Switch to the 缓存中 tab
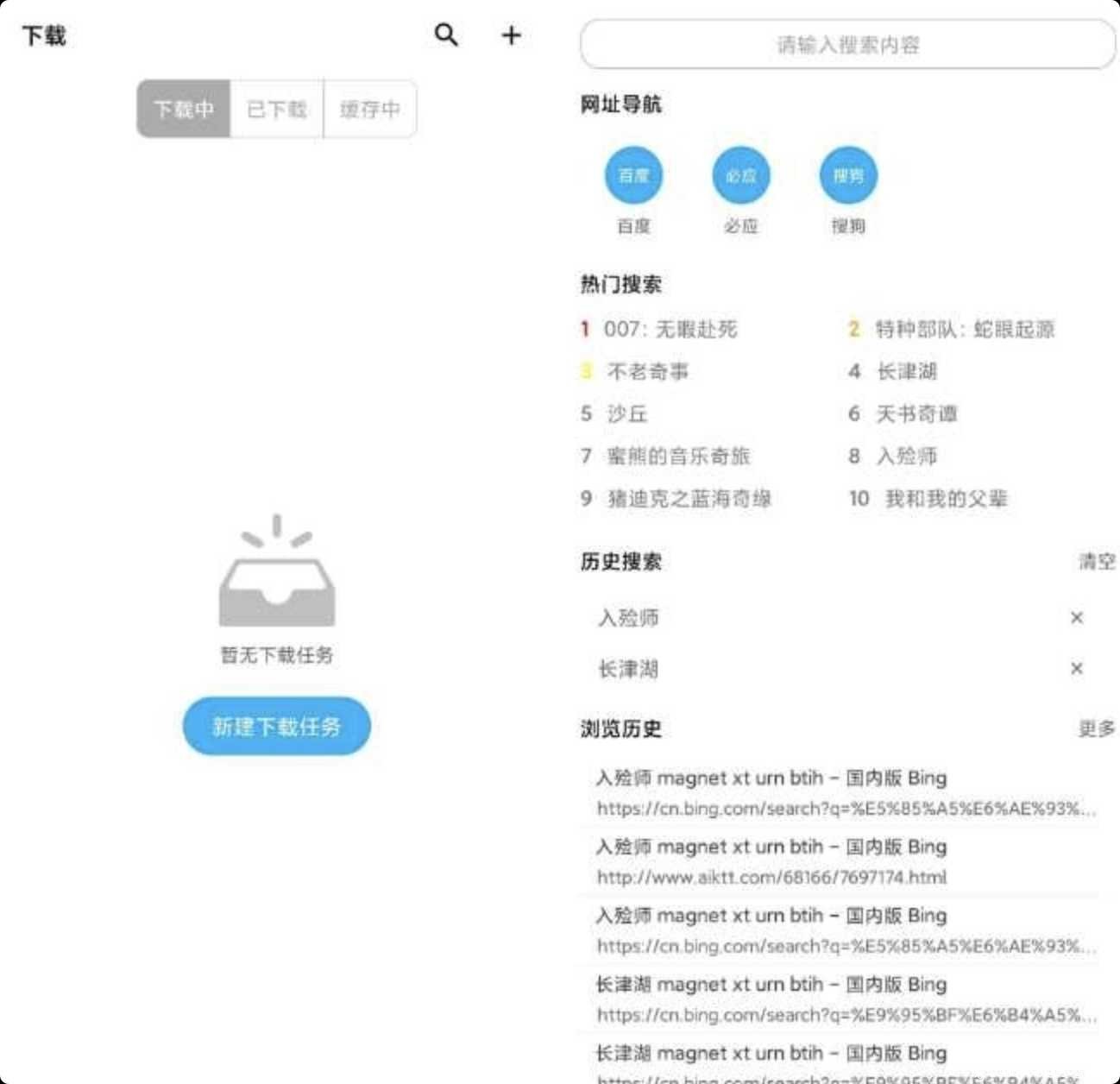1120x1084 pixels. point(370,109)
